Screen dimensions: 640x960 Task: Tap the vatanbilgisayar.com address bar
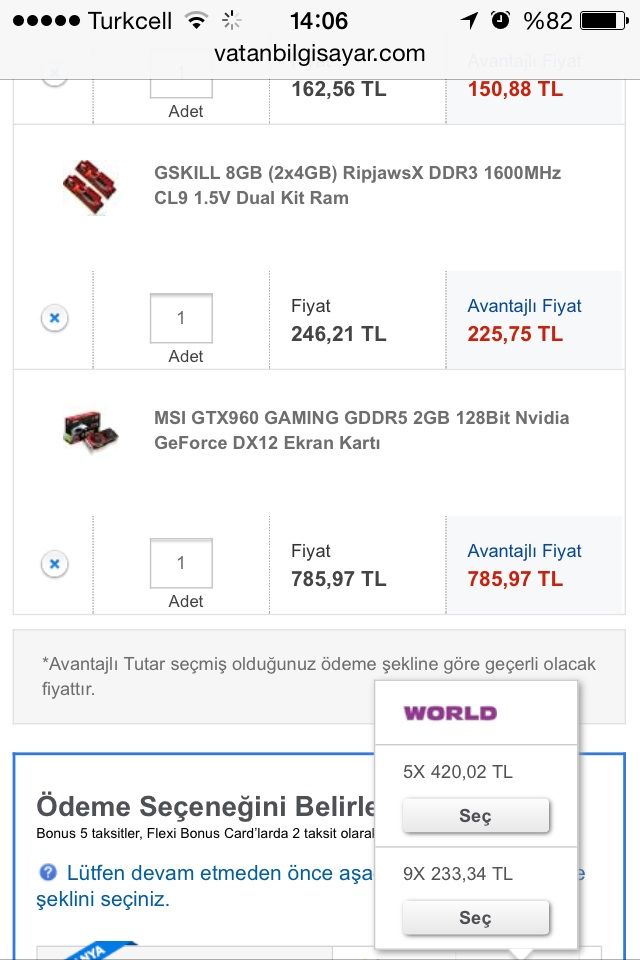click(x=320, y=53)
